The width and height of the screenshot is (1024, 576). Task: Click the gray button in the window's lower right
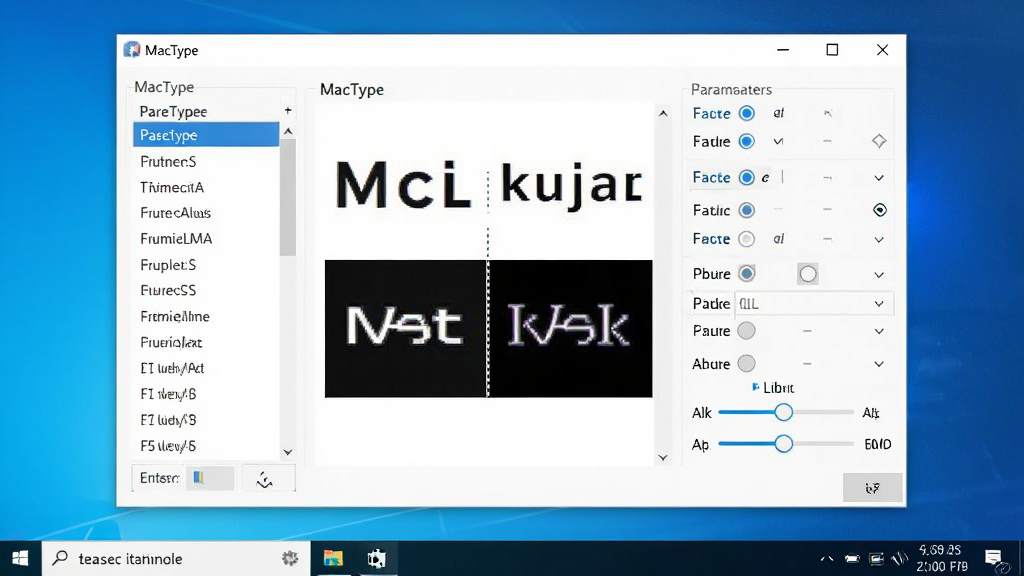click(872, 488)
